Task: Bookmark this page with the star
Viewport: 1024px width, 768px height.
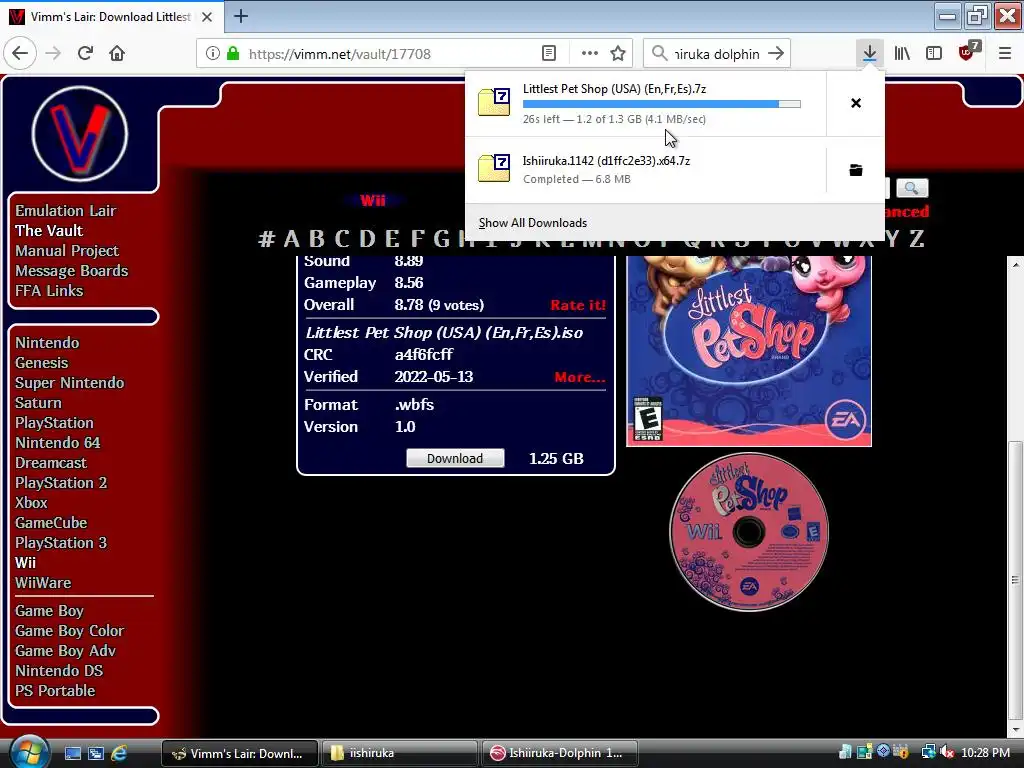Action: point(618,54)
